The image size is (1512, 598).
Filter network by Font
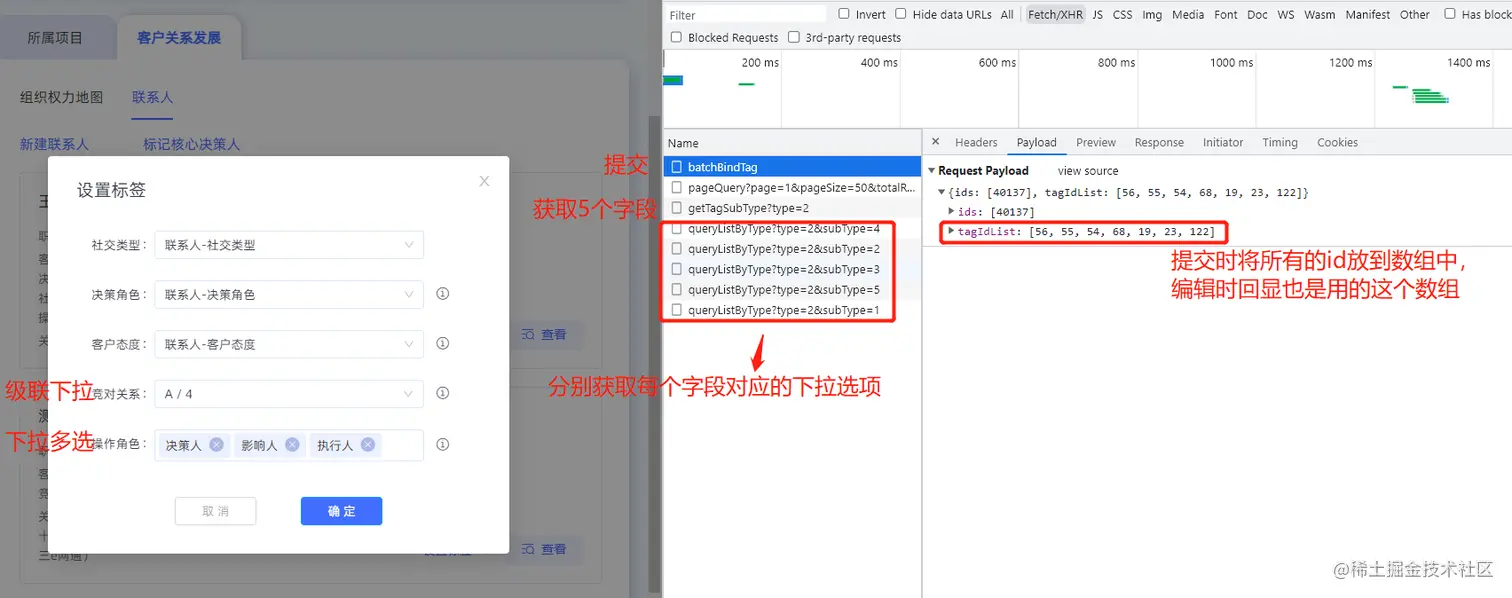pos(1226,14)
